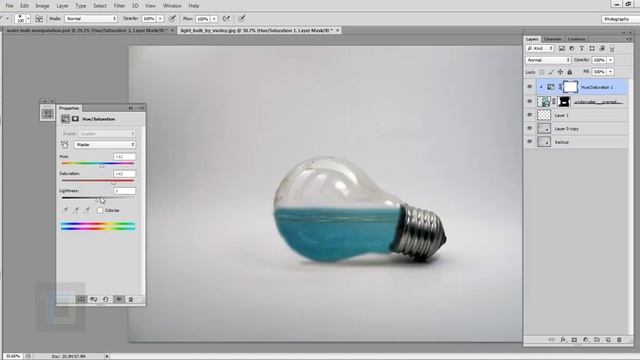Open layer Fill arrow in Layers panel

click(611, 72)
